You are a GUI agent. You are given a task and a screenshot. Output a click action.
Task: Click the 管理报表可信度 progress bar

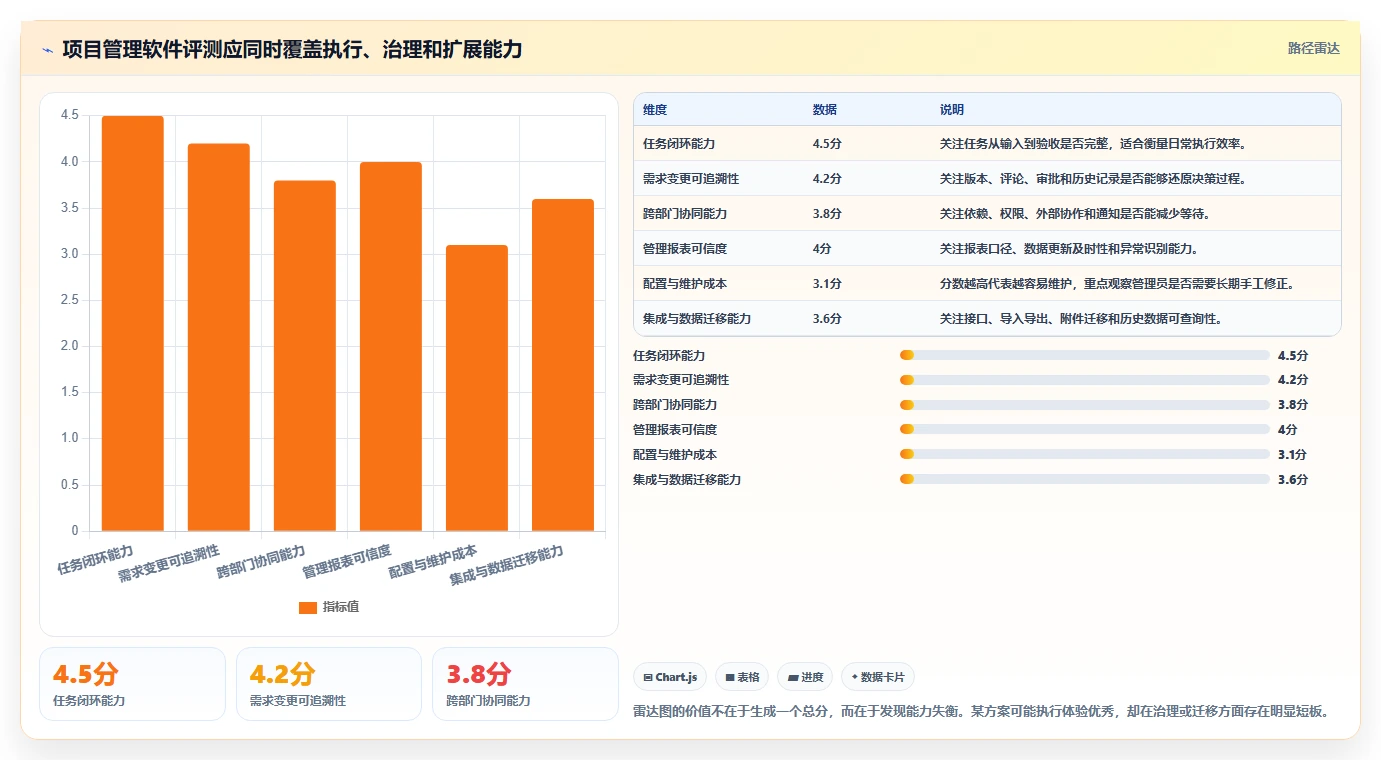(1085, 430)
